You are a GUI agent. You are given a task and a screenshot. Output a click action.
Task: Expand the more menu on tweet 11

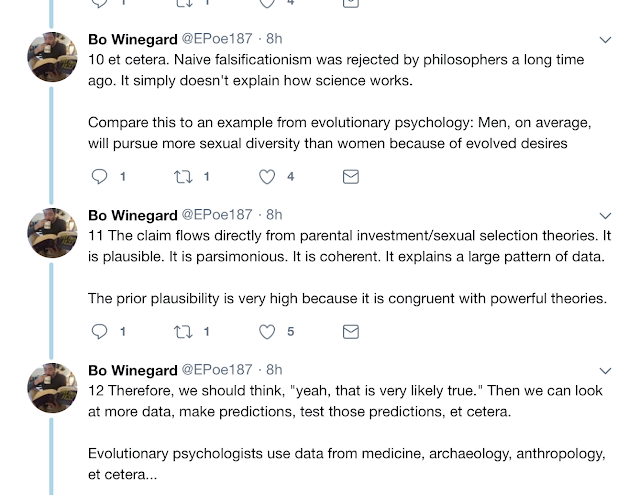605,215
